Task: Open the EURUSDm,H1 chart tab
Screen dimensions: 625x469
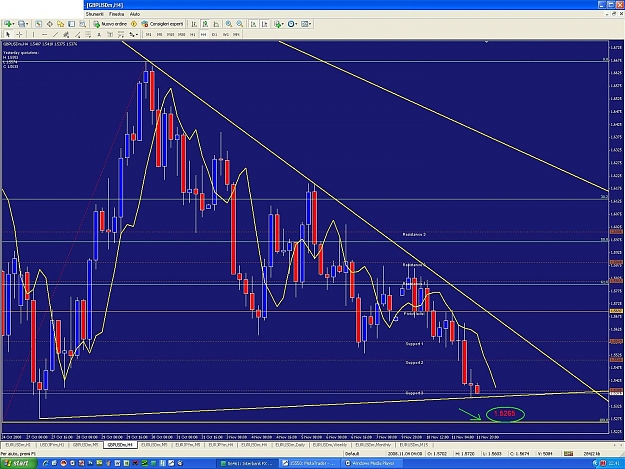Action: click(18, 445)
